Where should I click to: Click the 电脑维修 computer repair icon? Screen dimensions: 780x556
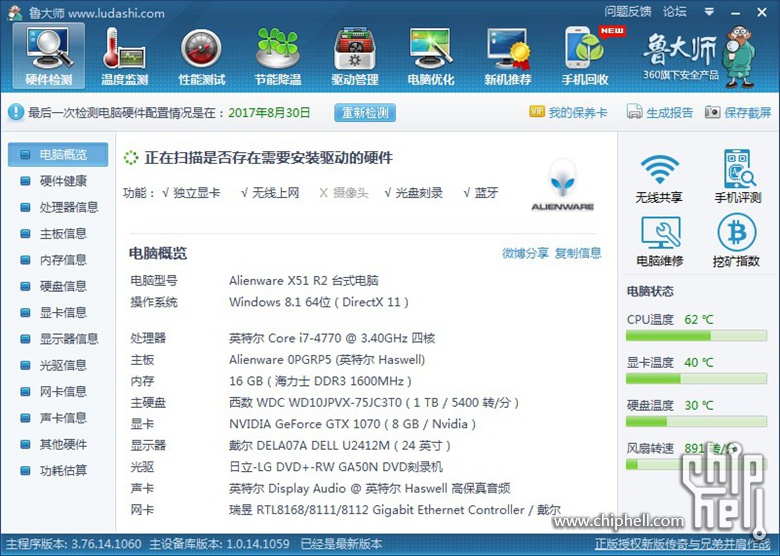click(659, 241)
